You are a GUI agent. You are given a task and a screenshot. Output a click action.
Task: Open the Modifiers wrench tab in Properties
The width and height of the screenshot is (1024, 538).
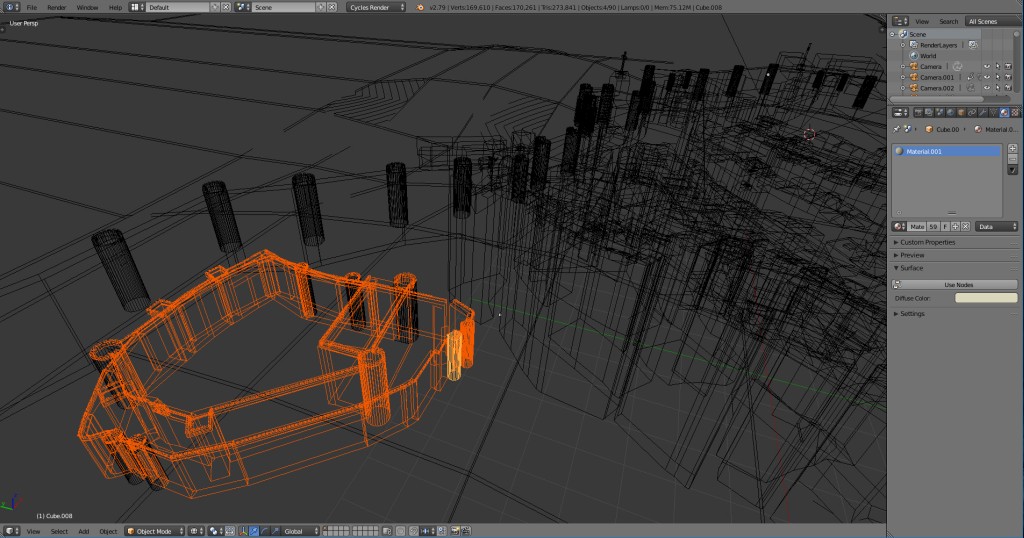(x=982, y=113)
